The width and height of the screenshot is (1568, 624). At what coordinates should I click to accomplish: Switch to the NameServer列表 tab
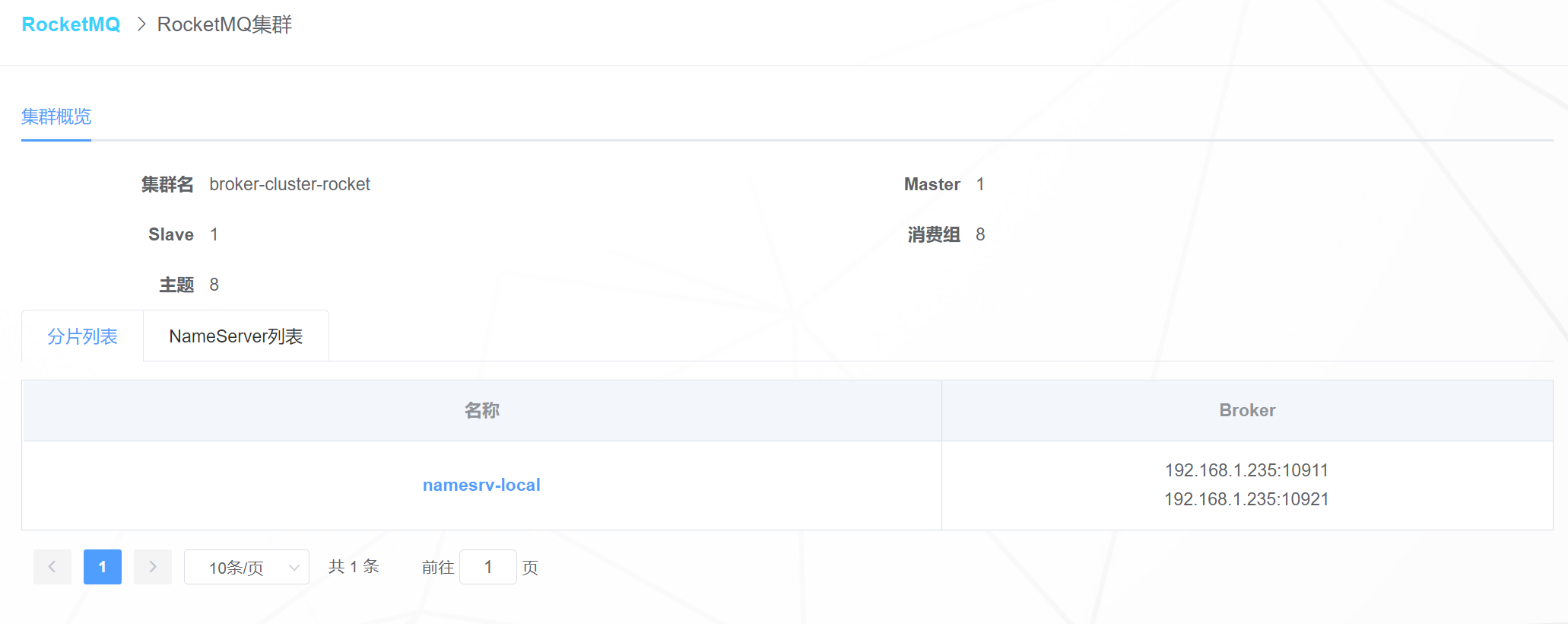[x=236, y=336]
